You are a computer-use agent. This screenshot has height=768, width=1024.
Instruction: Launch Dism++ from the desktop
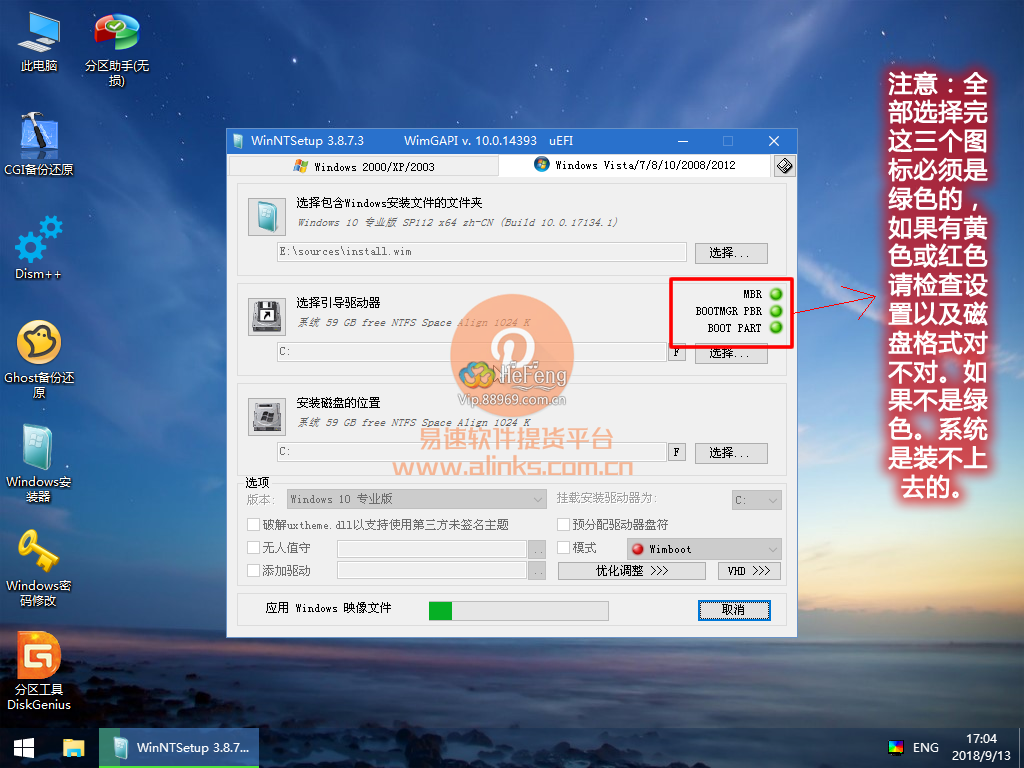(x=39, y=248)
